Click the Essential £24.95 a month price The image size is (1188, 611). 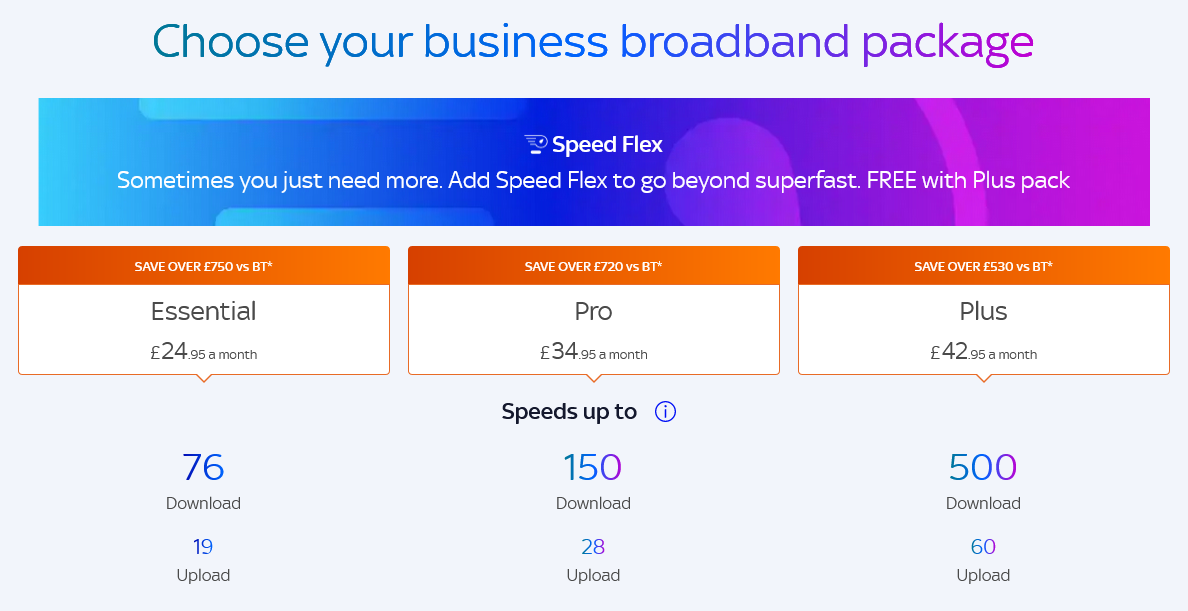tap(204, 352)
